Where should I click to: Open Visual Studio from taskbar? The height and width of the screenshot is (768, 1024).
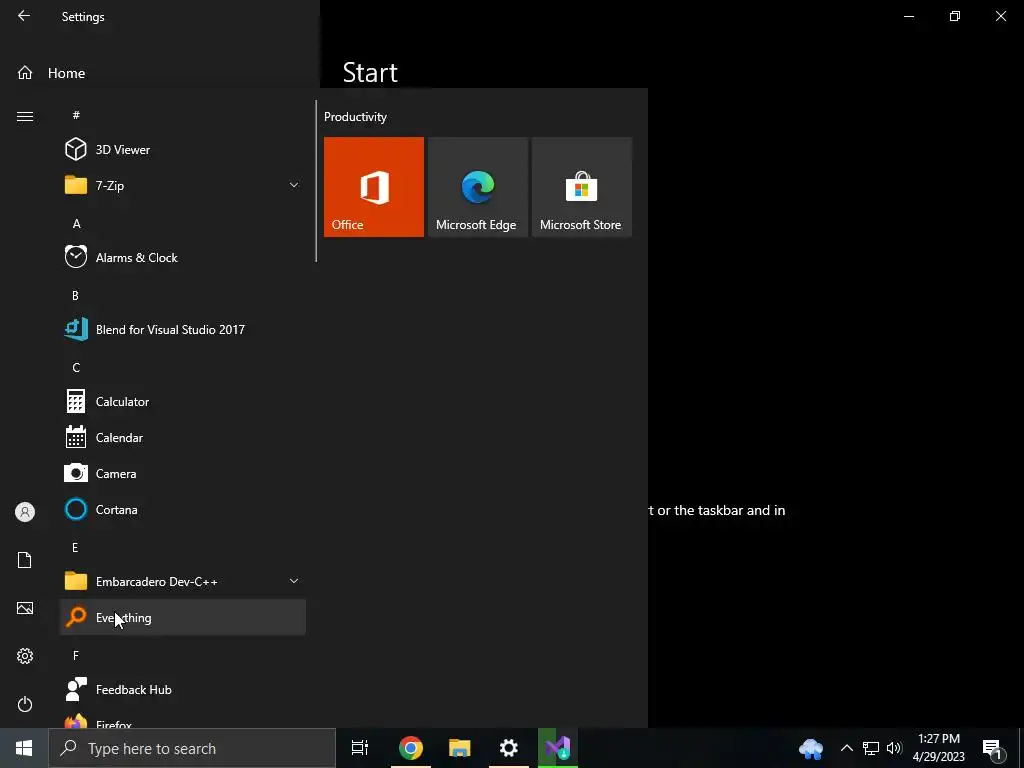click(x=558, y=748)
